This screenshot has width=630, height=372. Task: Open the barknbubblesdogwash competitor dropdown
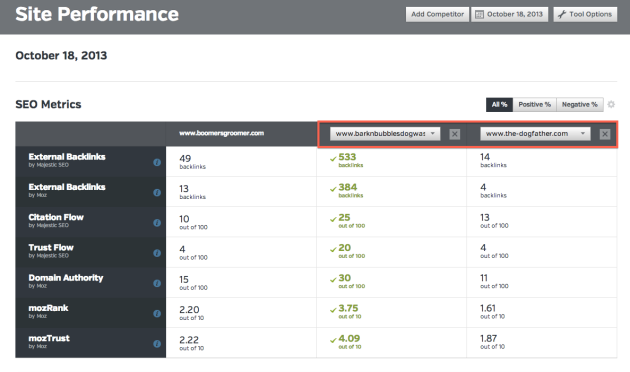tap(385, 134)
